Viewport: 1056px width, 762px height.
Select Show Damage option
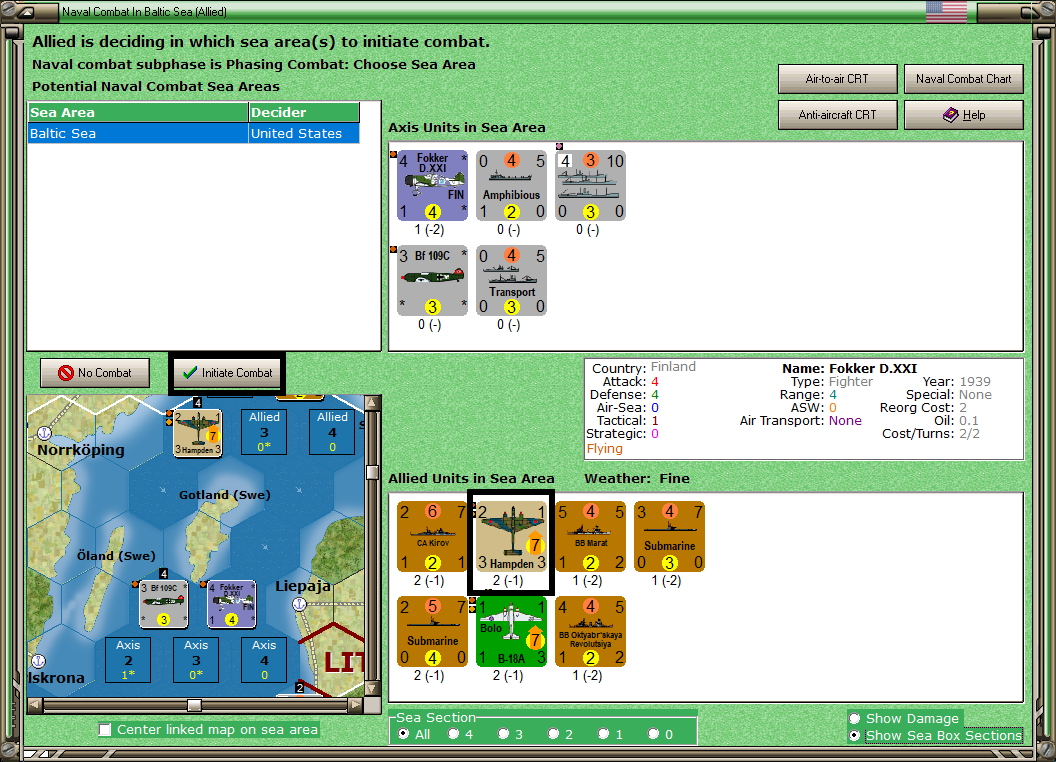(x=855, y=718)
